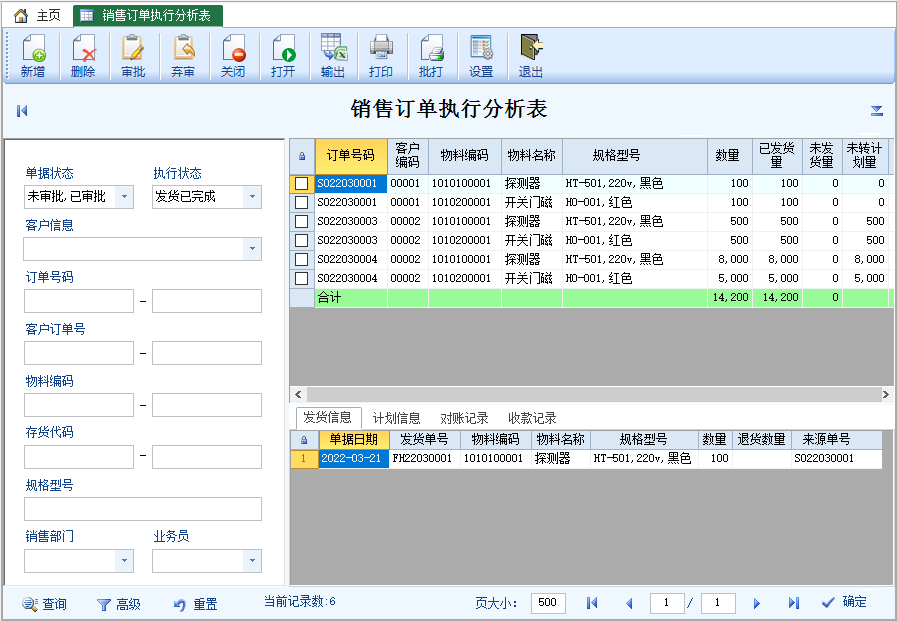Click the 物料名称 header in order grid
The image size is (897, 621).
tap(532, 156)
